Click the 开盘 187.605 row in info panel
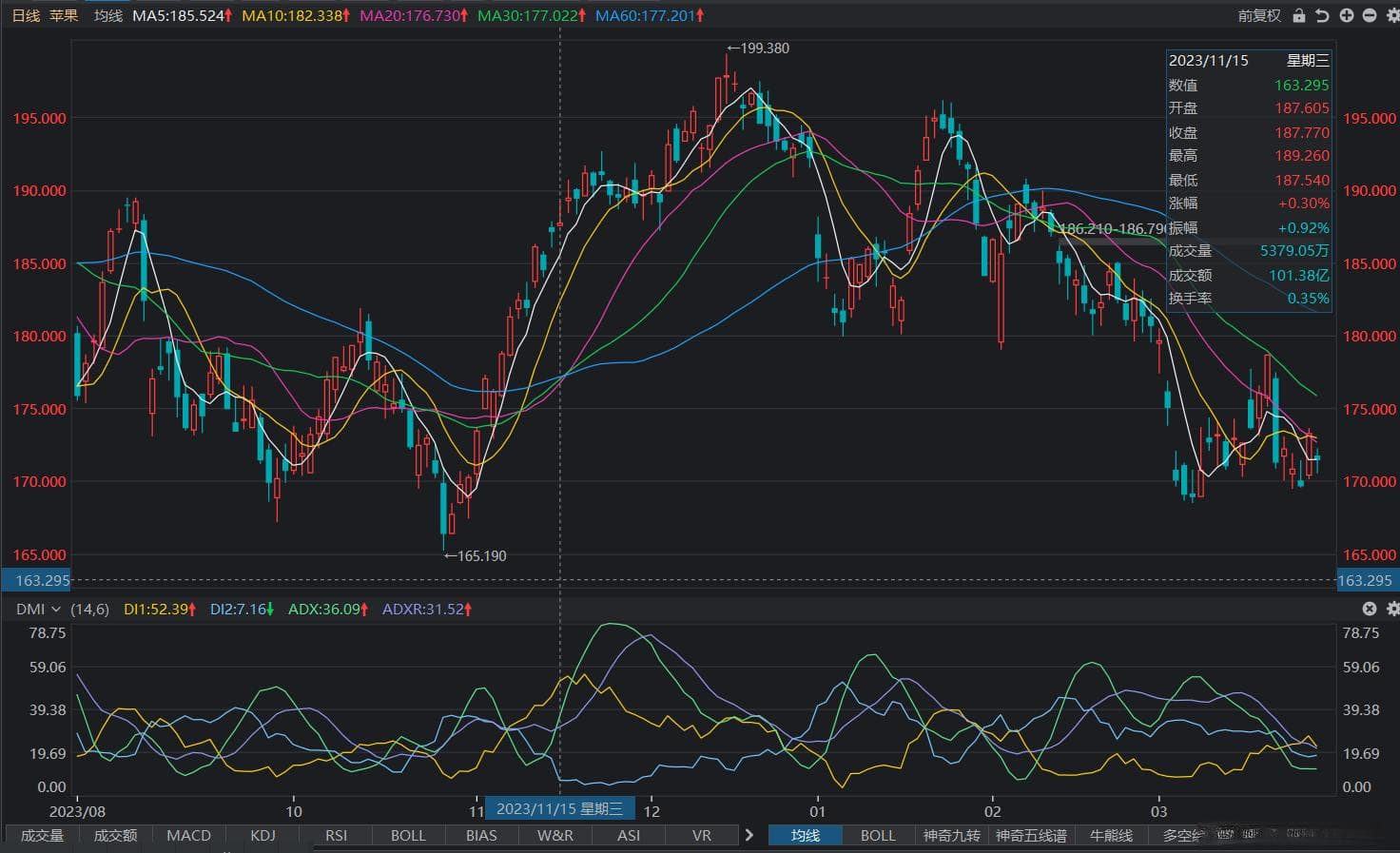 pyautogui.click(x=1249, y=108)
